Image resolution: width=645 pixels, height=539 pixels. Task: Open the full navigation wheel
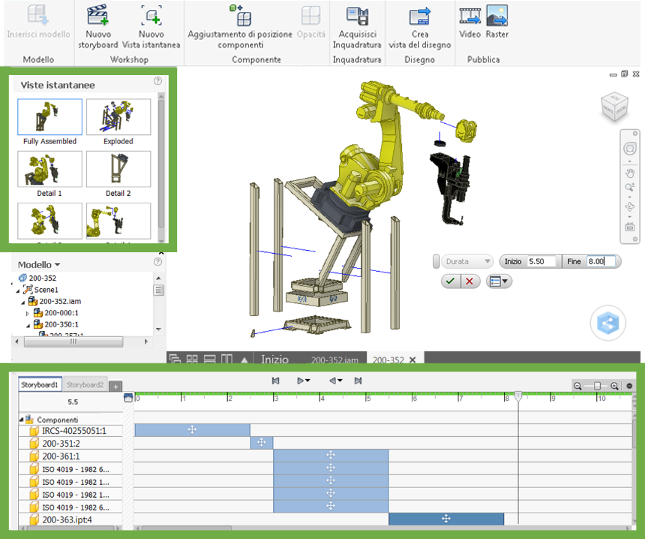(x=630, y=148)
